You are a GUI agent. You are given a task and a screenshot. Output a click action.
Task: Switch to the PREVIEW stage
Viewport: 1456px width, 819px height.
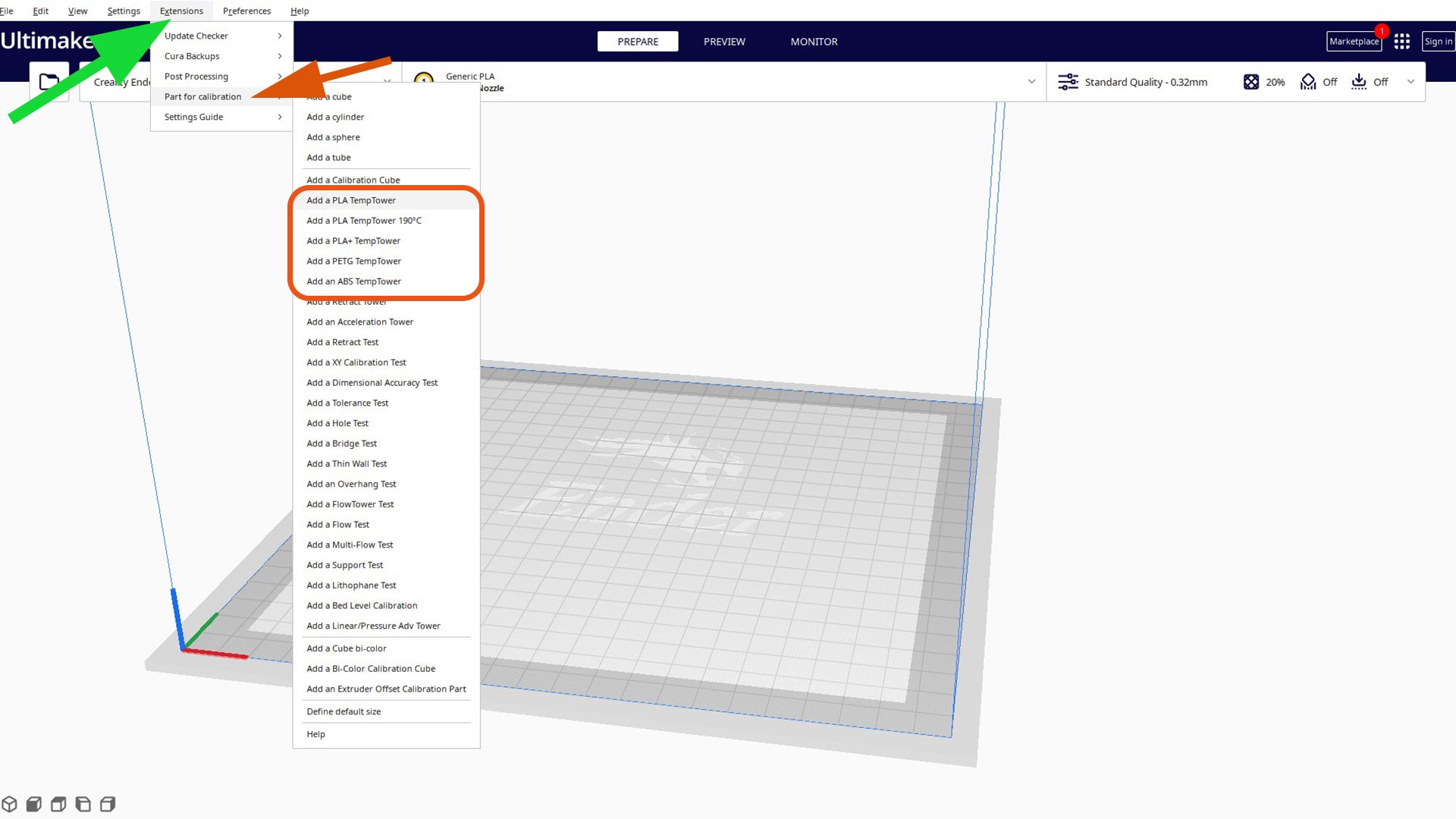724,42
